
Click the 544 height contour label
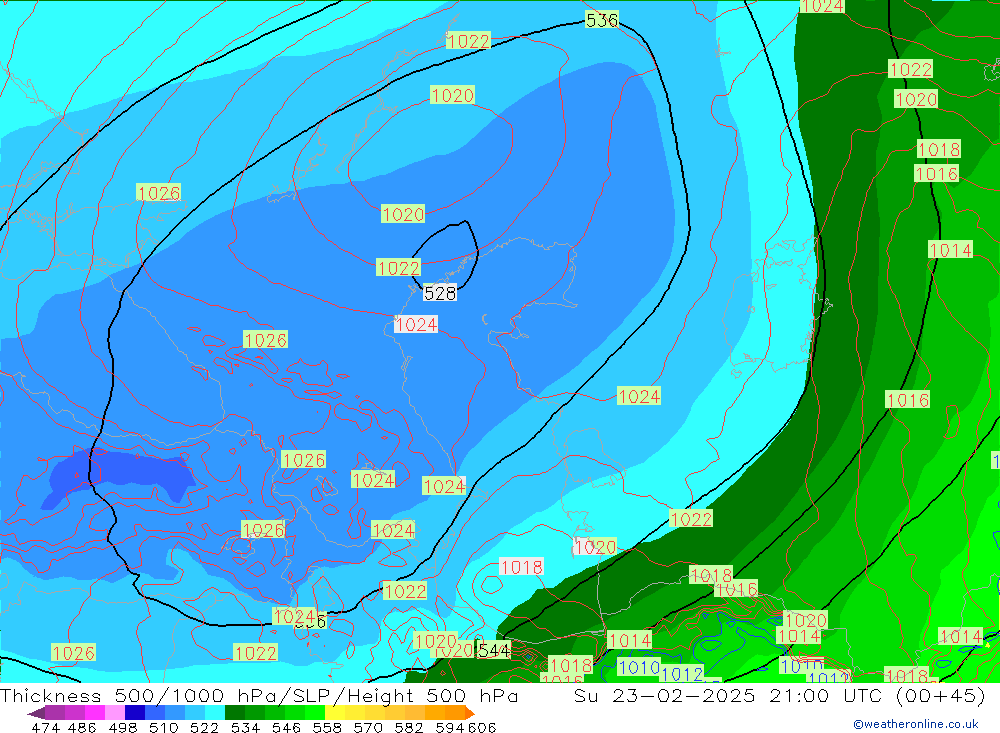(494, 650)
